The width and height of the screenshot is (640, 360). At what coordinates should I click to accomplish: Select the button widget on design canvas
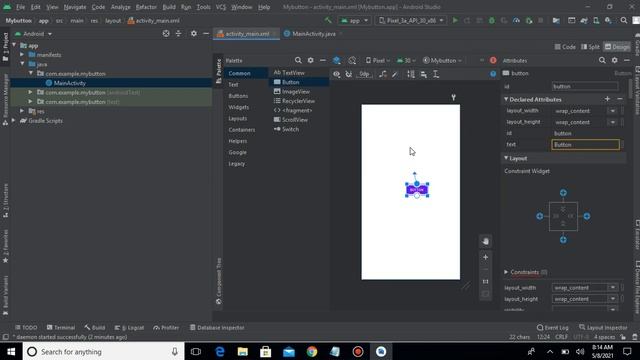(417, 190)
